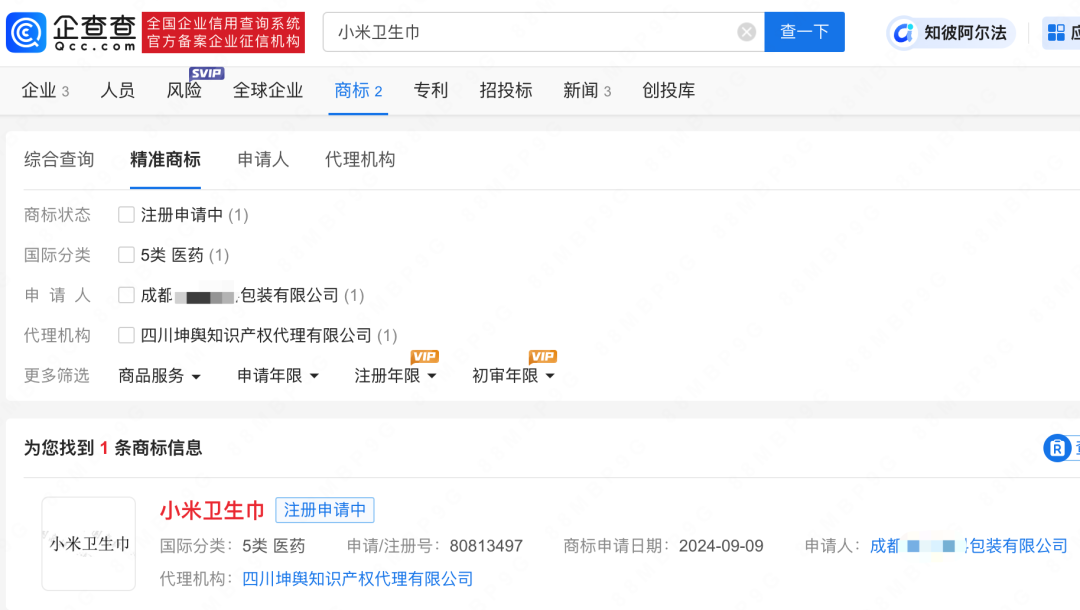This screenshot has height=610, width=1080.
Task: Open the 风险 tab
Action: [x=184, y=90]
